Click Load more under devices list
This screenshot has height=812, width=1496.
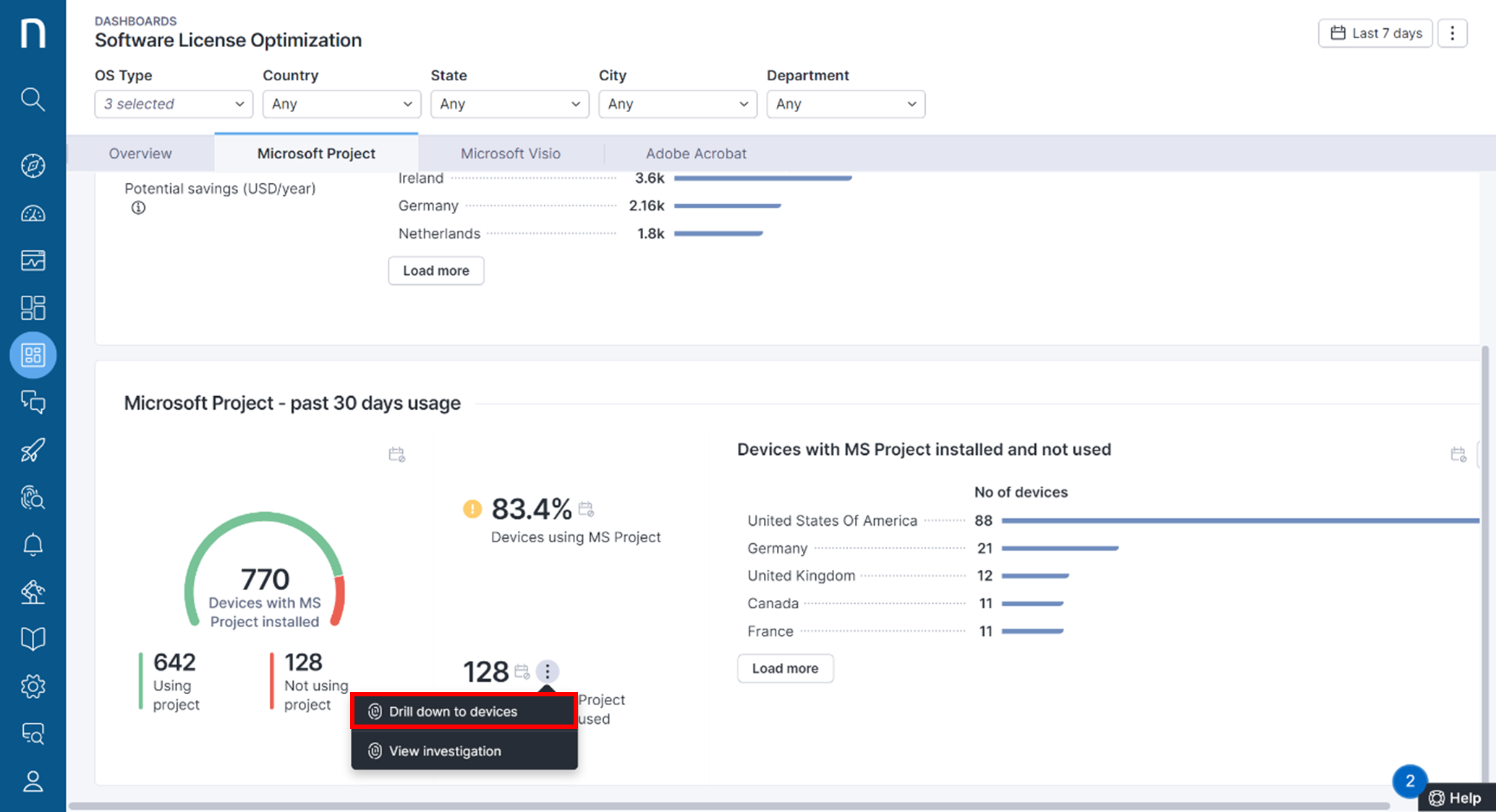tap(785, 669)
